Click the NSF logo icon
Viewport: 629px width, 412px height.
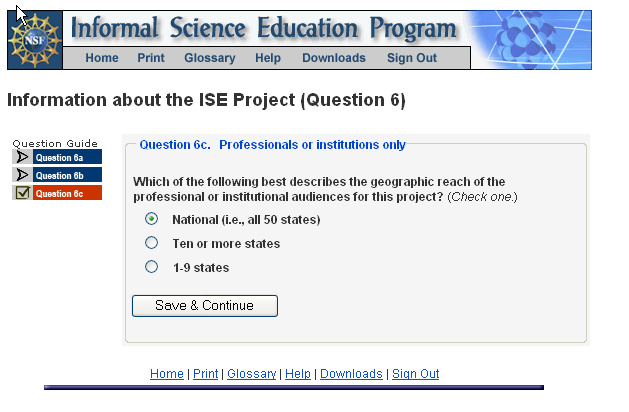35,40
